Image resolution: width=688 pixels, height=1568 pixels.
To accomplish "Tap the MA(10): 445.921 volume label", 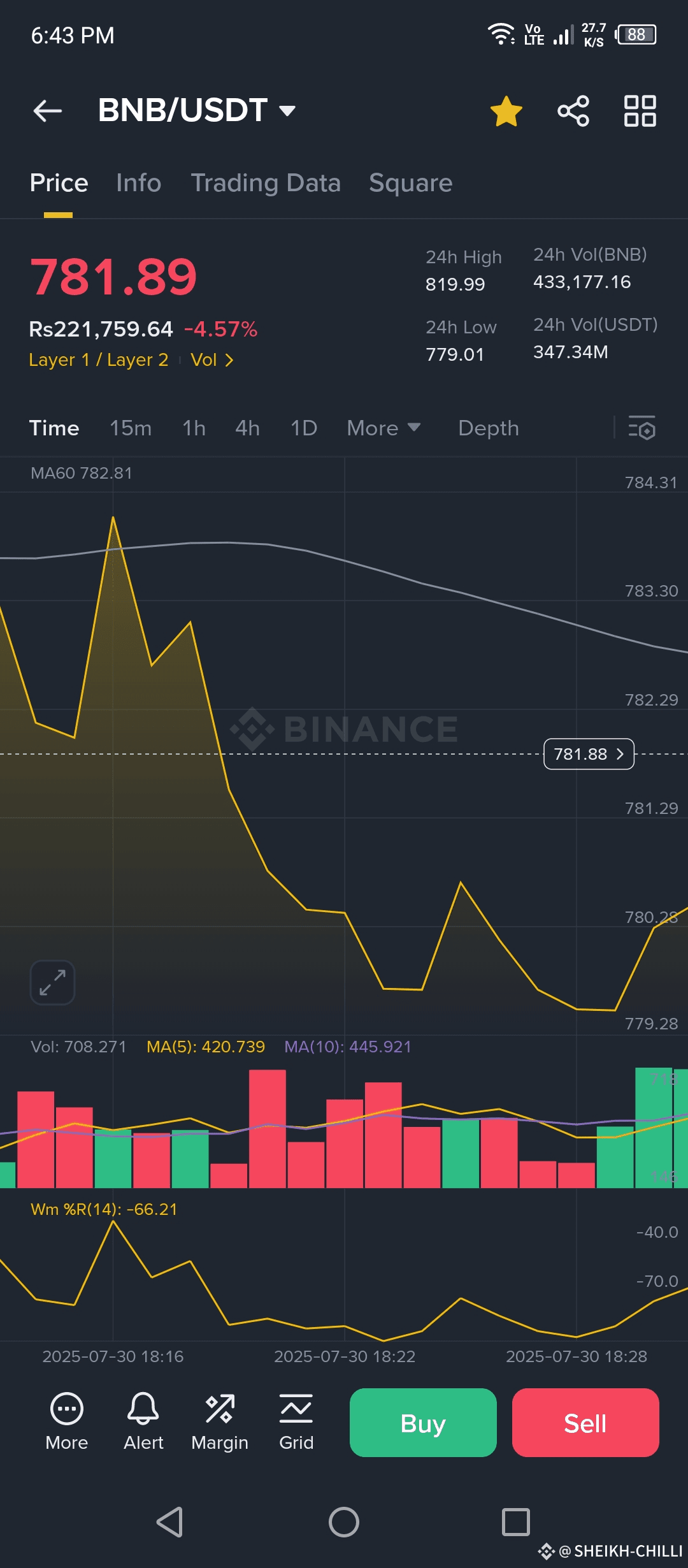I will pos(348,1047).
